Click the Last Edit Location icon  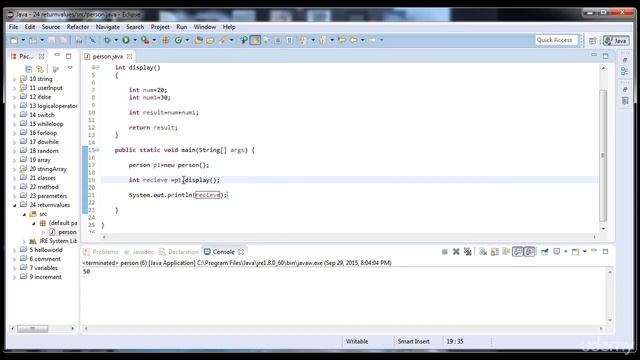coord(342,40)
